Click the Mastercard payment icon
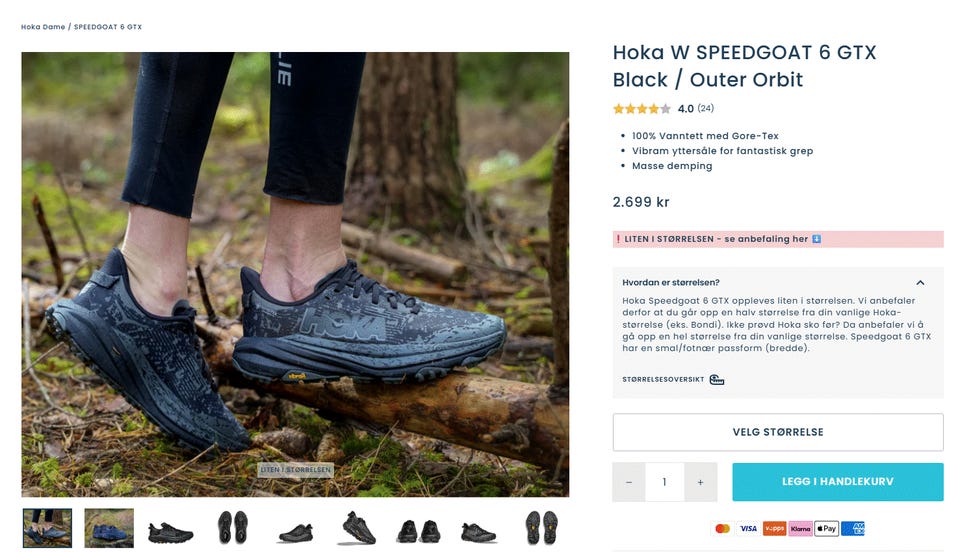Screen dimensions: 960x552 (x=721, y=529)
